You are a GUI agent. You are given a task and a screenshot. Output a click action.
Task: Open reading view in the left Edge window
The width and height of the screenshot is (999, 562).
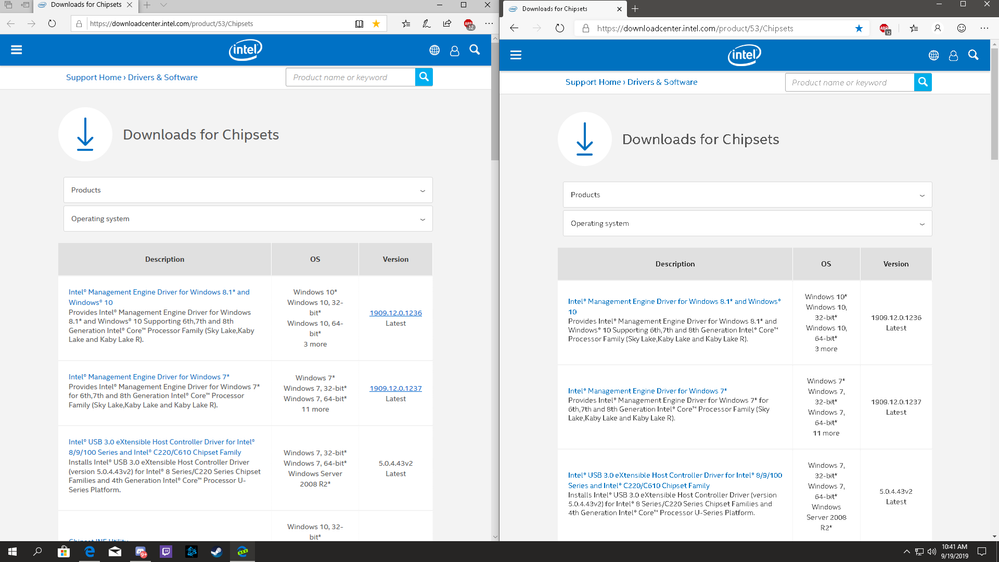click(x=359, y=24)
